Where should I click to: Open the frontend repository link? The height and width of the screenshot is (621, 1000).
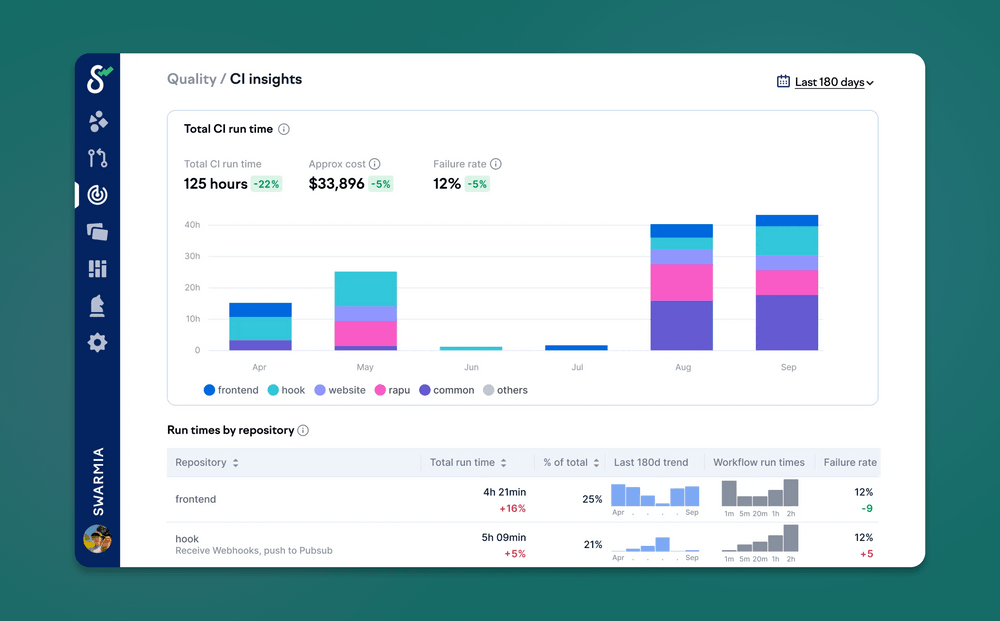[x=195, y=499]
